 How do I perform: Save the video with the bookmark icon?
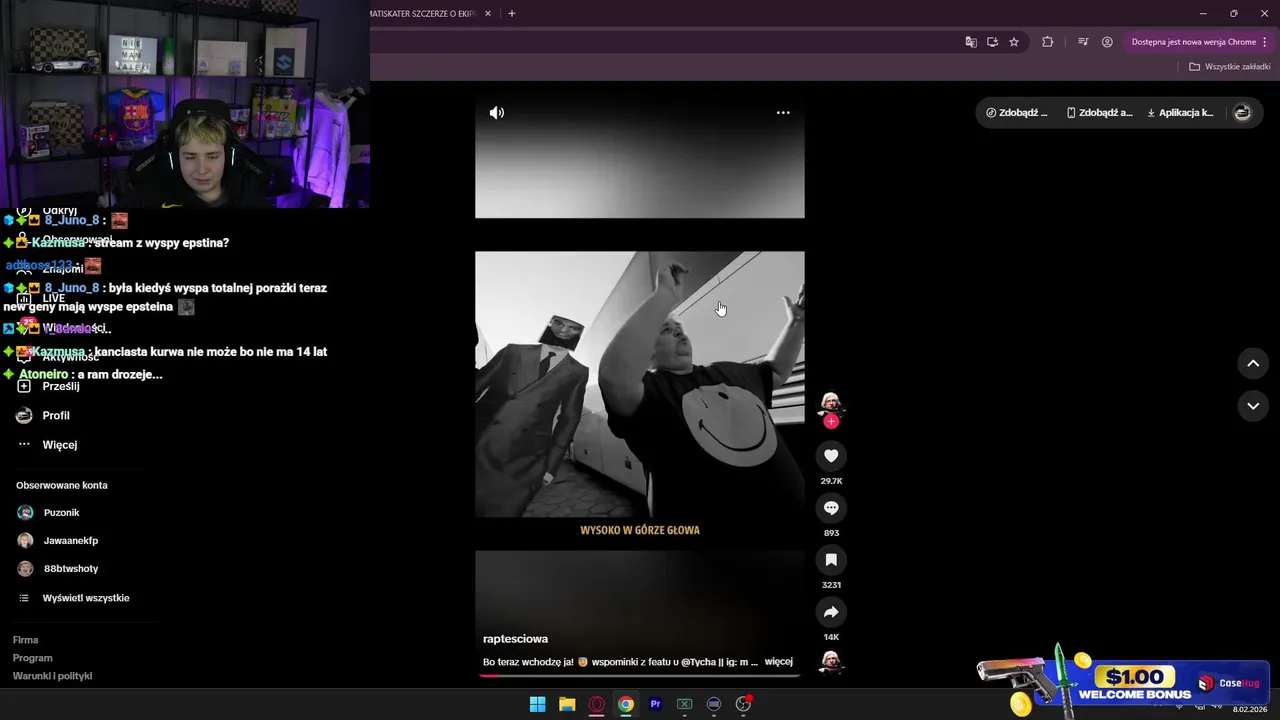click(x=831, y=560)
